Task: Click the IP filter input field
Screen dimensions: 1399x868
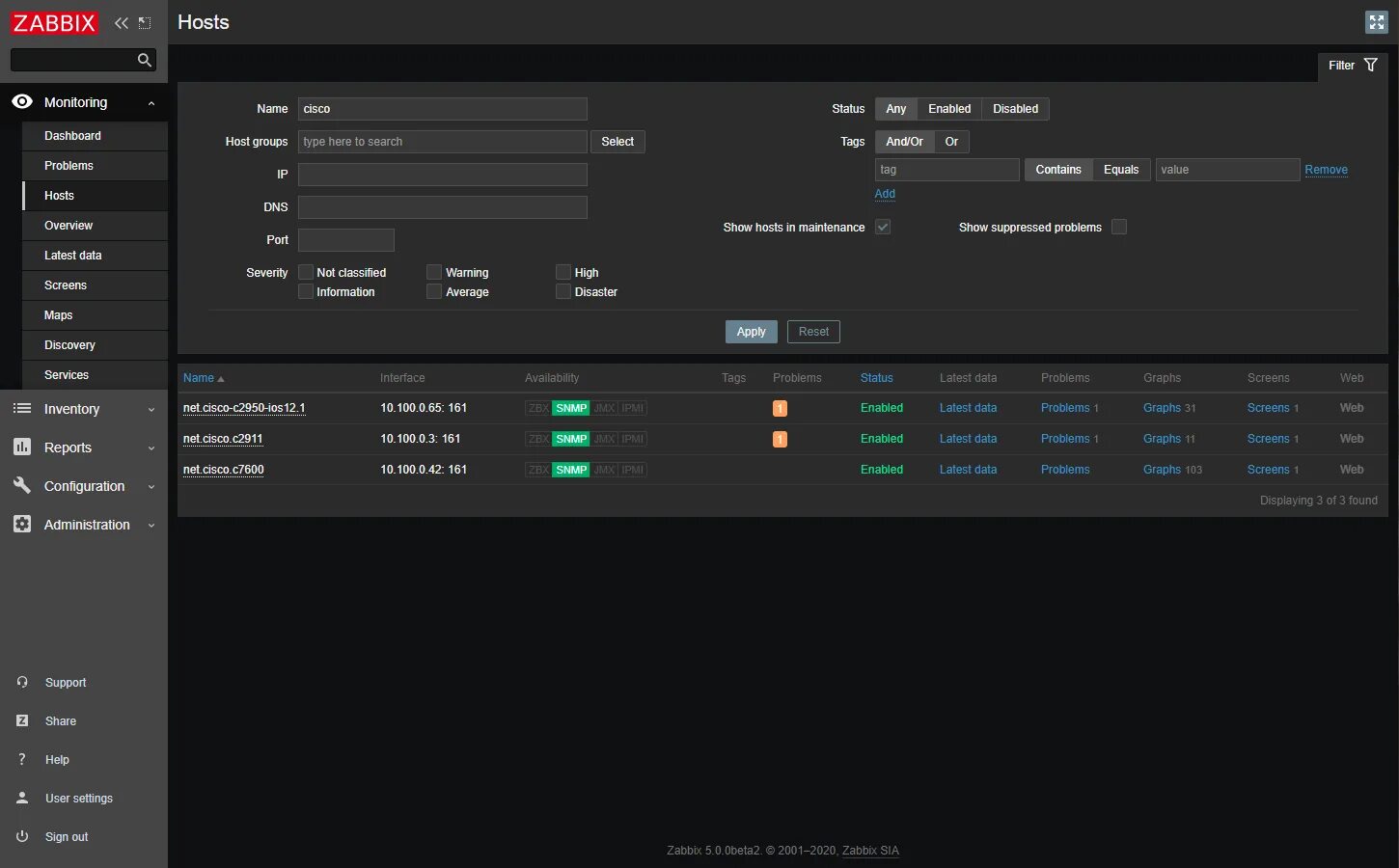Action: click(443, 175)
